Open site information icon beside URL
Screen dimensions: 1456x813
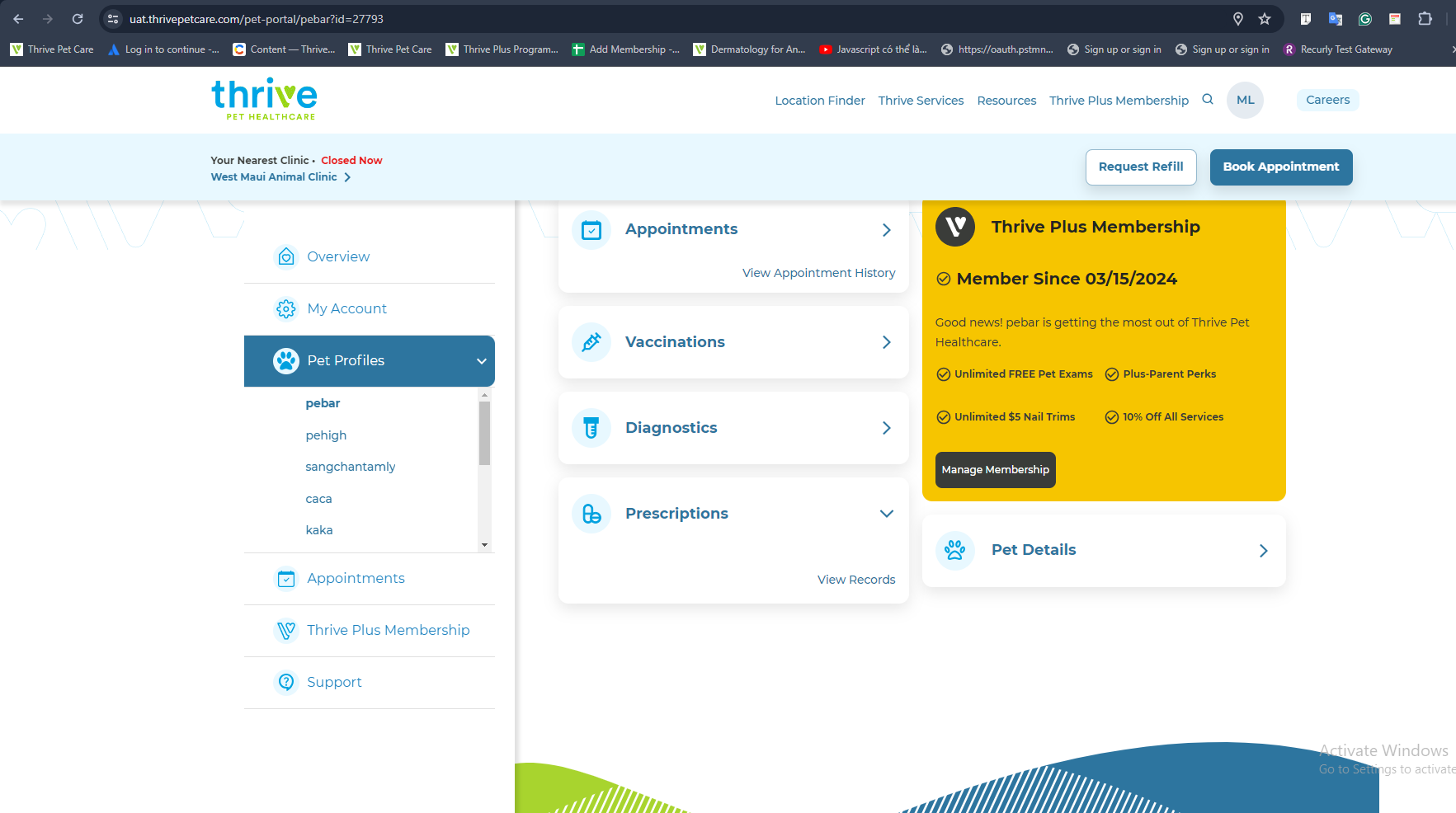point(114,19)
